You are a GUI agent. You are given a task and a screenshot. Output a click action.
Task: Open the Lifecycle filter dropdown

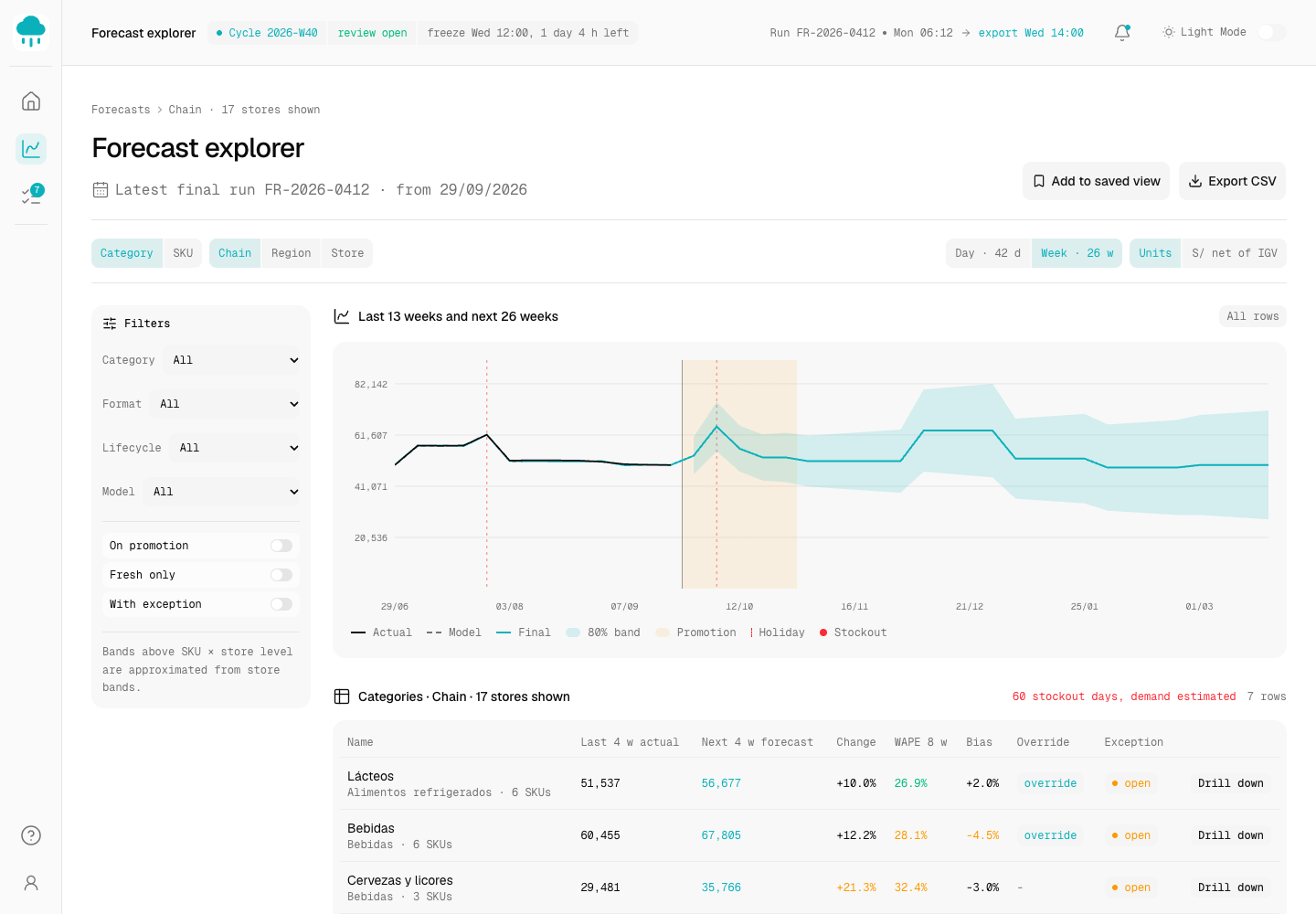click(x=235, y=448)
